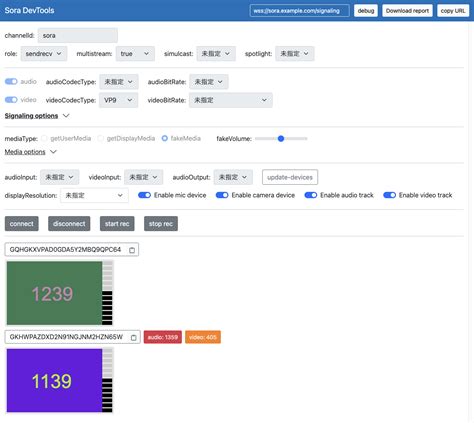Viewport: 474px width, 423px height.
Task: Open the displayResolution dropdown
Action: pyautogui.click(x=94, y=195)
